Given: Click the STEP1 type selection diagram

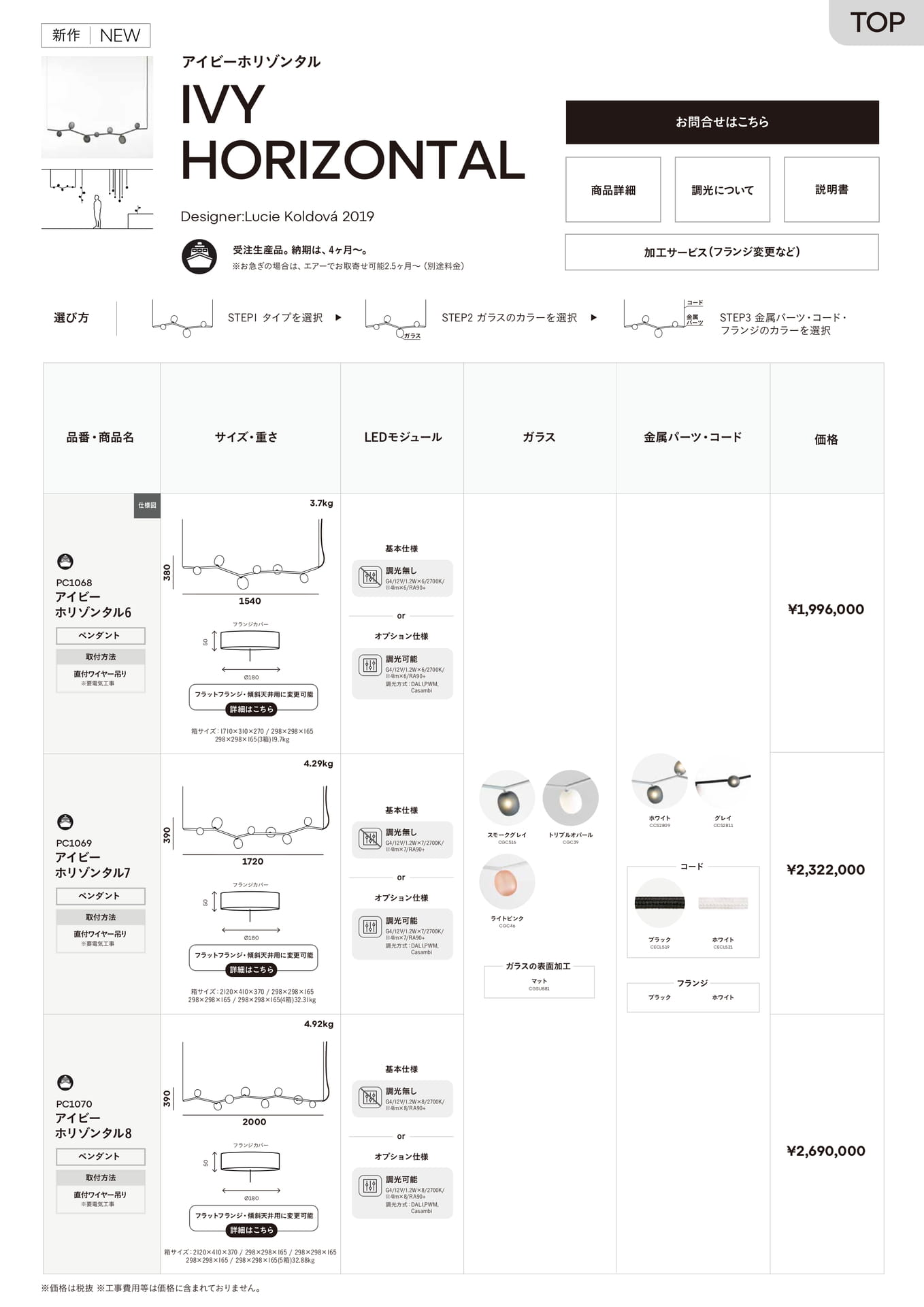Looking at the screenshot, I should tap(182, 319).
